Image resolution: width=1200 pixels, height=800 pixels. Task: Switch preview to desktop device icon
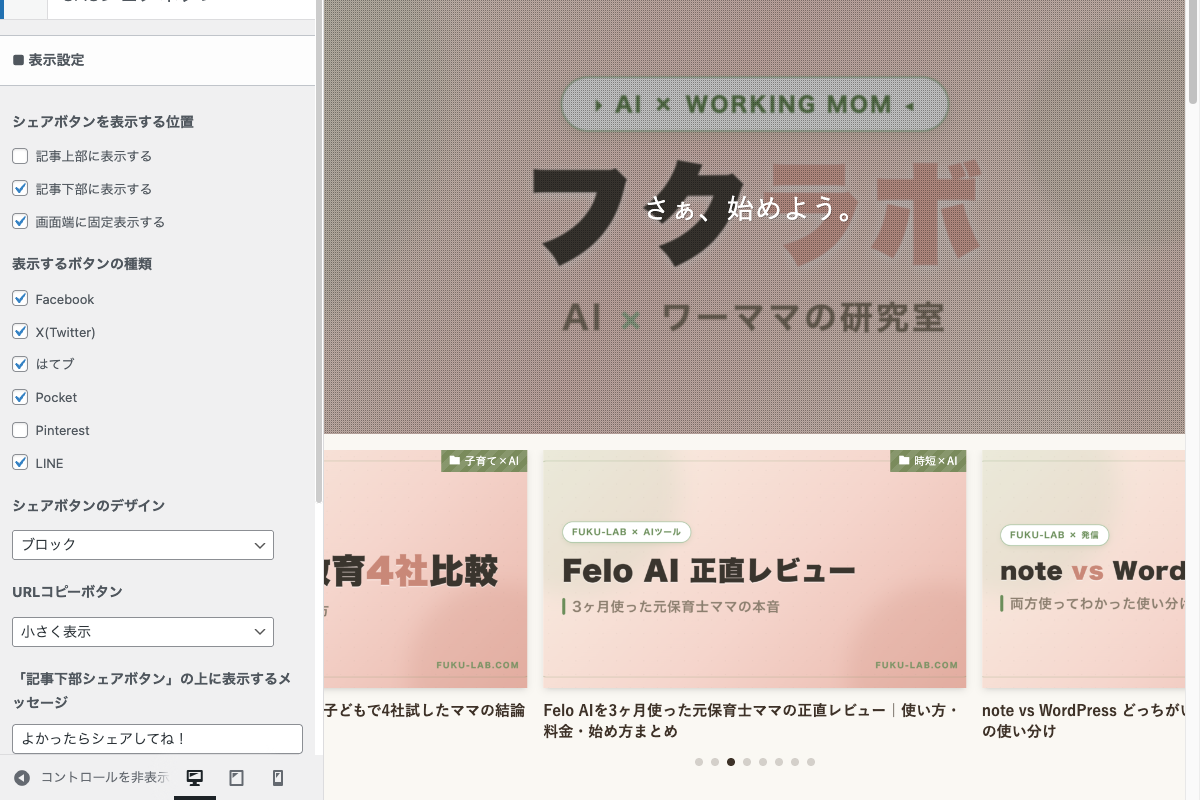pos(195,778)
